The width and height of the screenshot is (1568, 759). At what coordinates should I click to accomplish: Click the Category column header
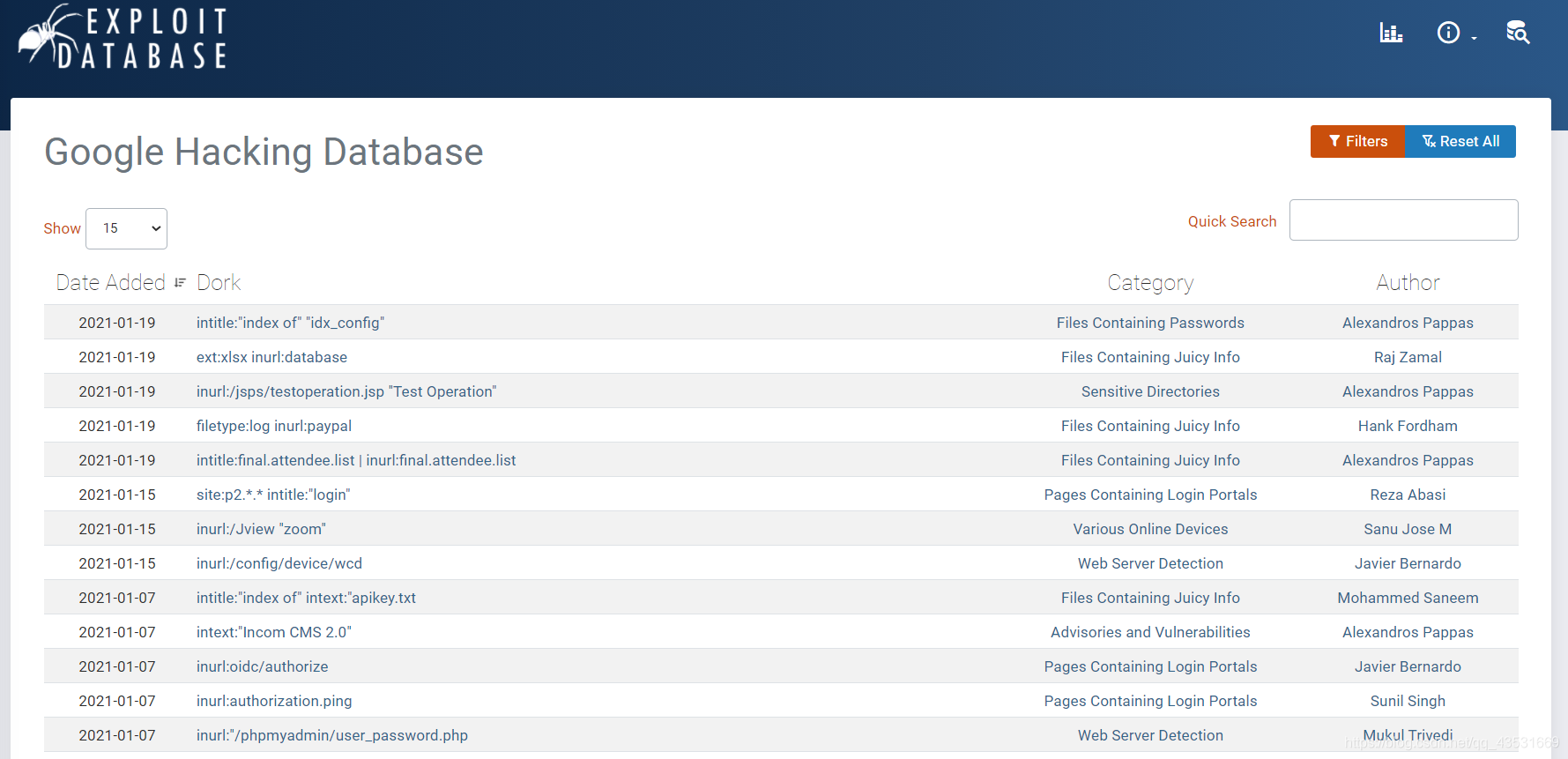pos(1150,283)
